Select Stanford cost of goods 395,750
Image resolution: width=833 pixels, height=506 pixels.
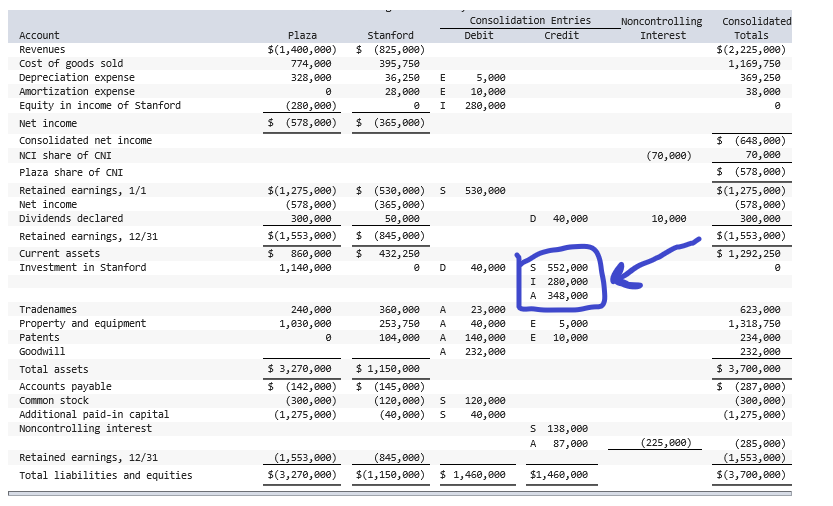tap(399, 63)
